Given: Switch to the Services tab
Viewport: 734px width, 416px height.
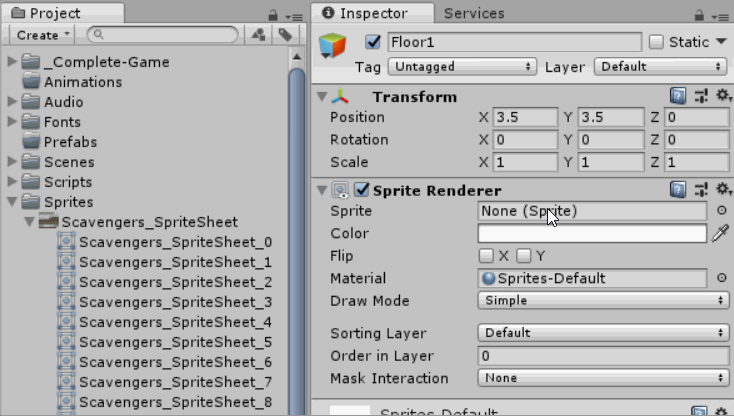Looking at the screenshot, I should 474,13.
